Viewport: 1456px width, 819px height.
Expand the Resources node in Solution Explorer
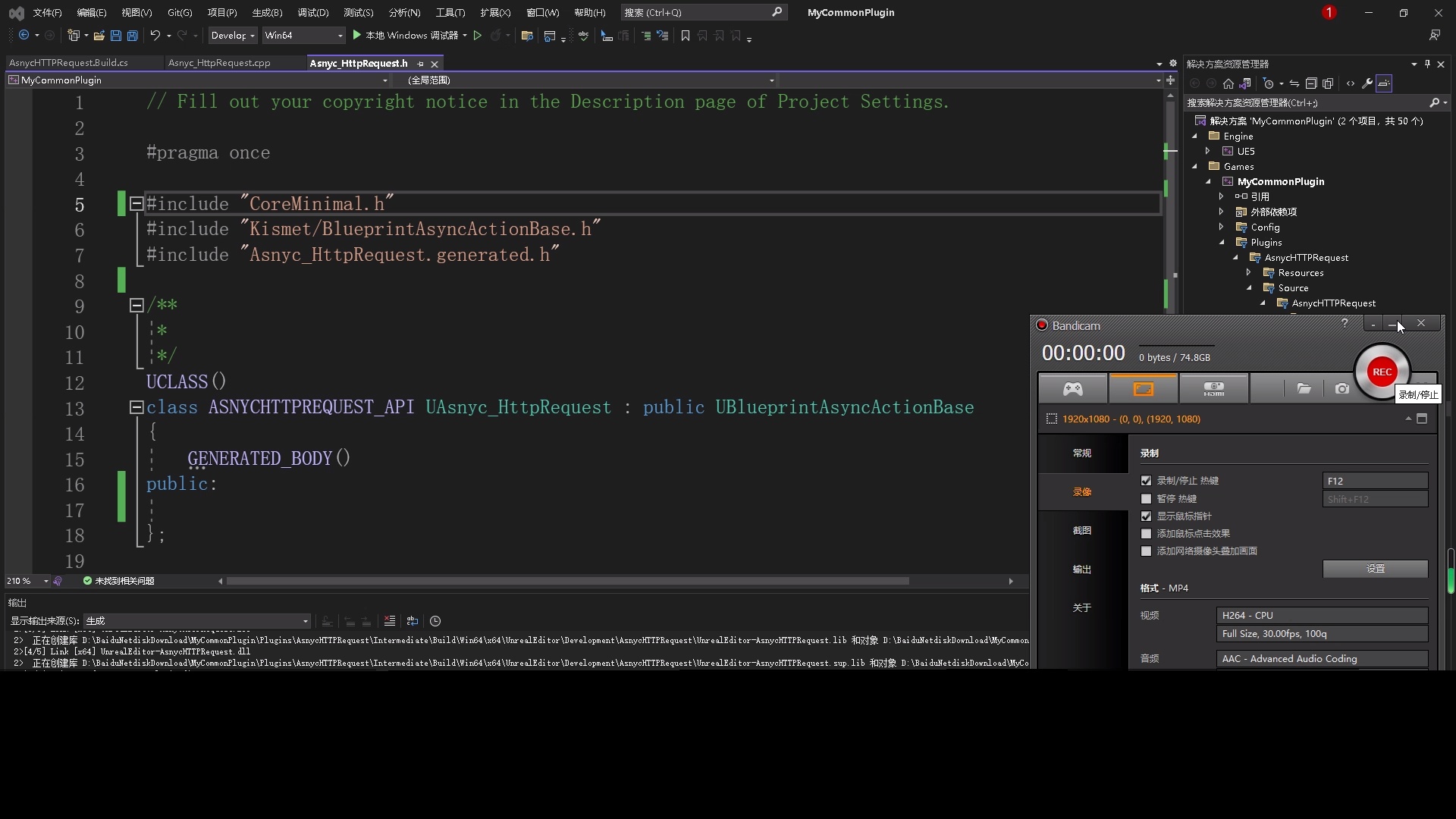(1250, 272)
